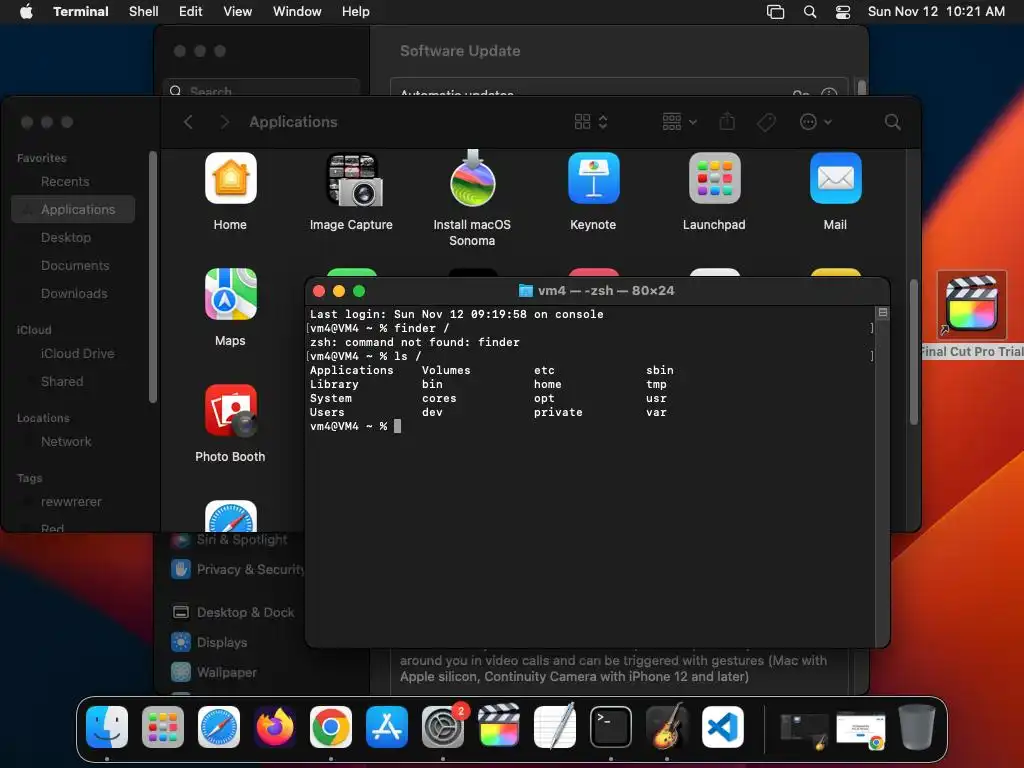Click the date and time in menu bar

pyautogui.click(x=936, y=12)
